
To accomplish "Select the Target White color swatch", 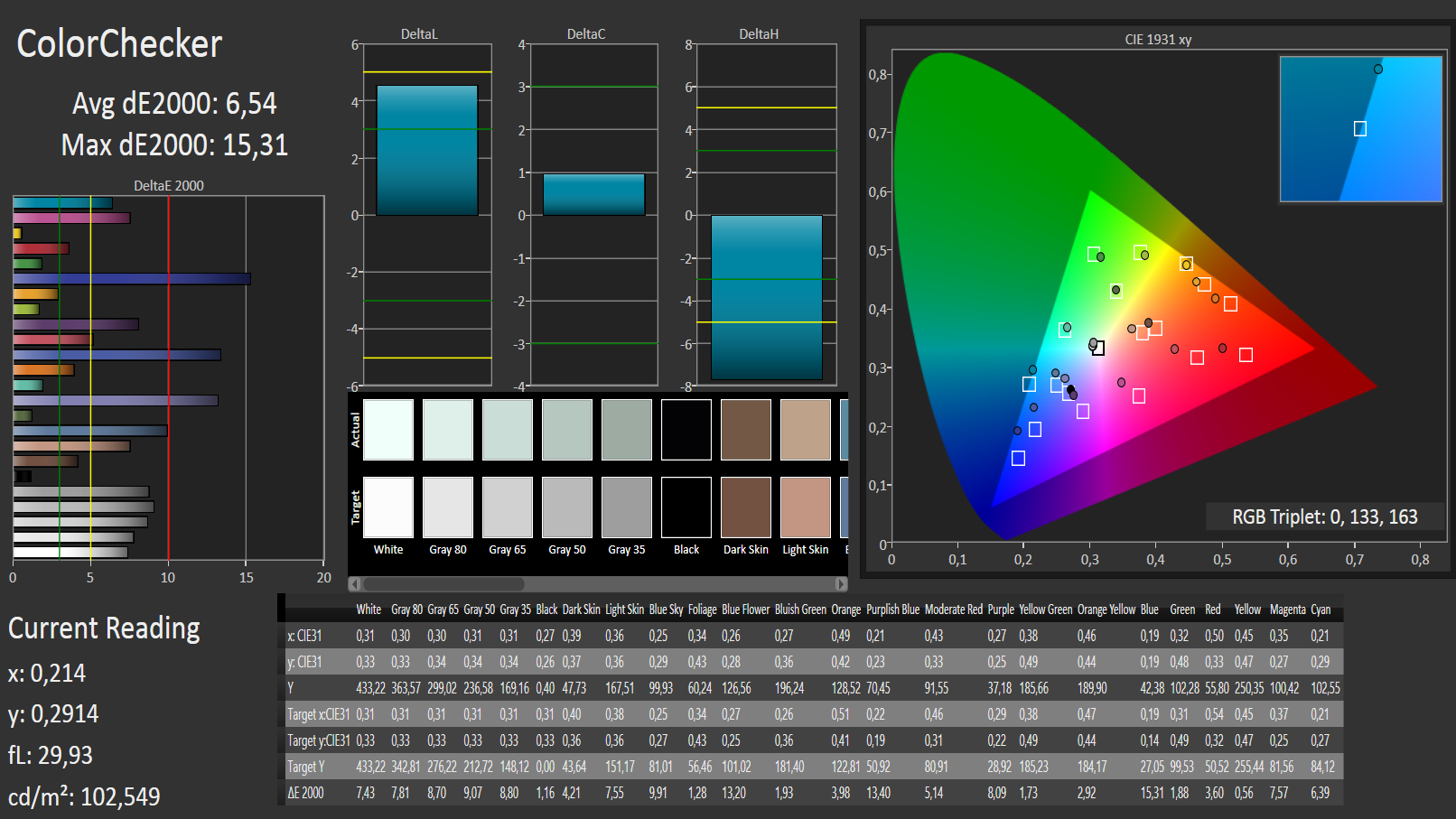I will point(388,507).
